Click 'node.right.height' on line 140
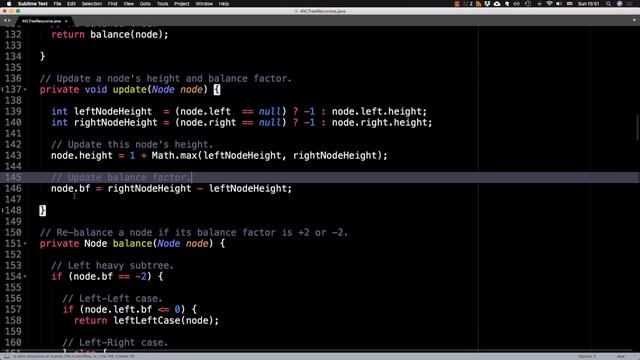640x360 pixels. [380, 122]
